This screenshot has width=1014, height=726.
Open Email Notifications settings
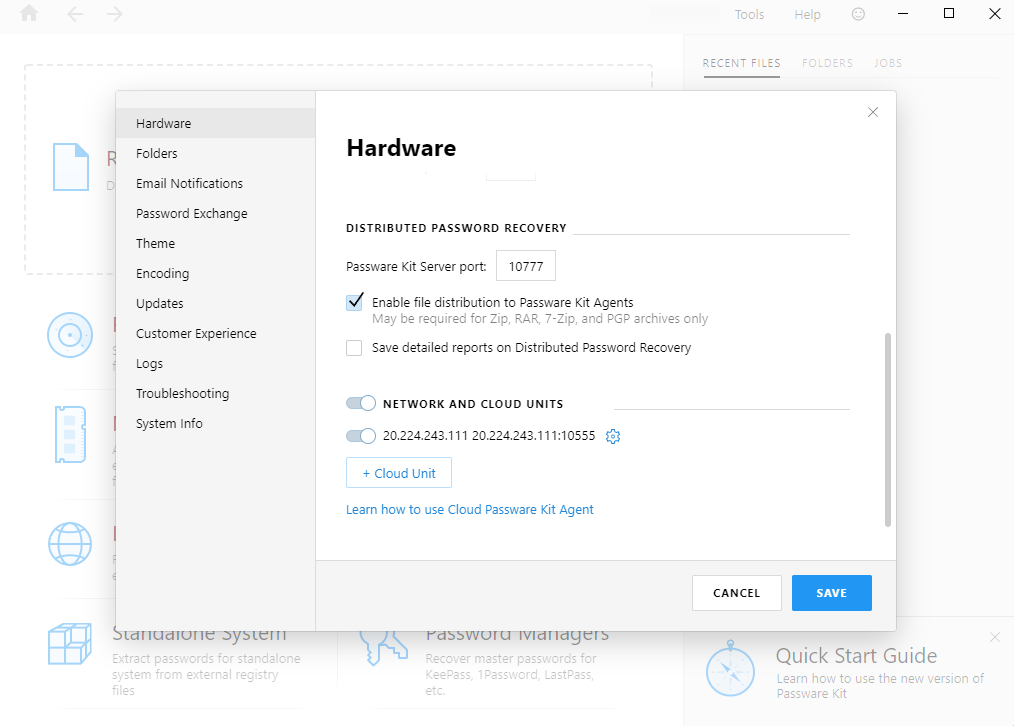click(215, 183)
